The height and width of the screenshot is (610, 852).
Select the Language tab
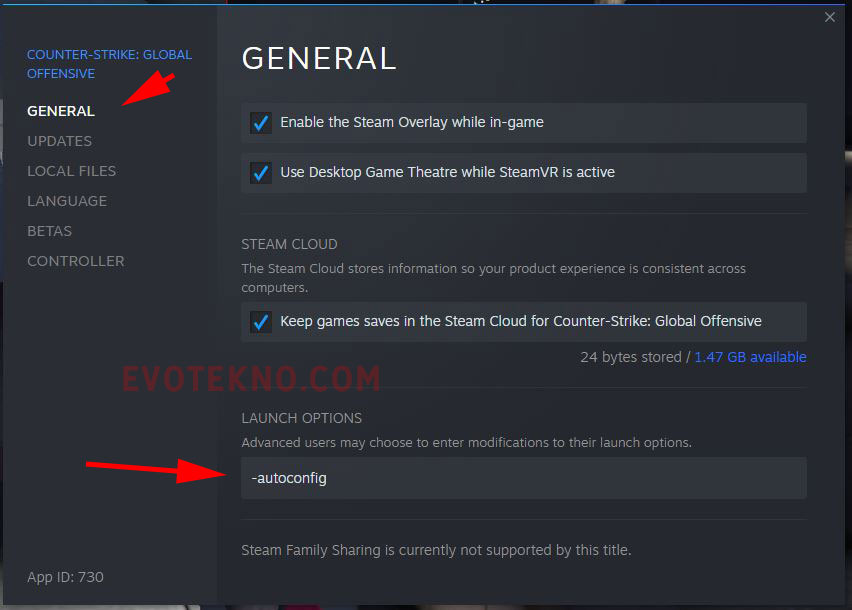67,201
